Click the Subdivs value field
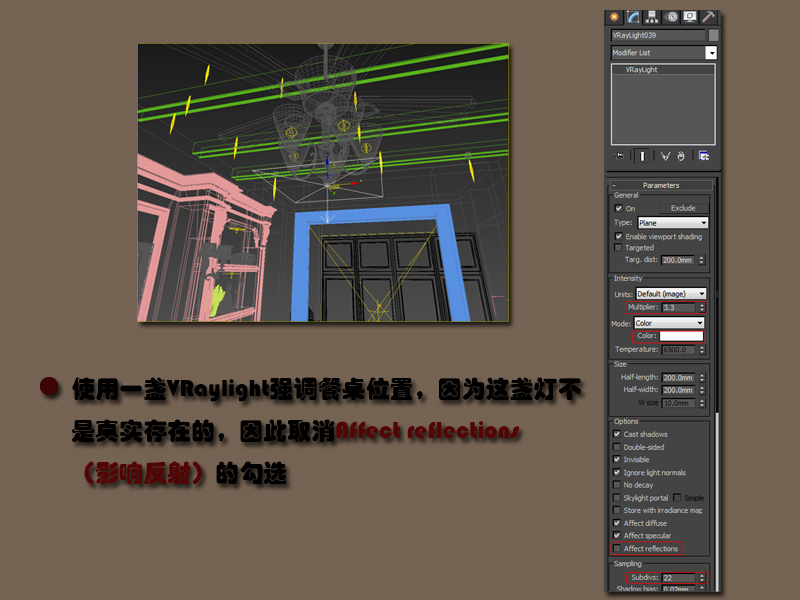Image resolution: width=800 pixels, height=600 pixels. [x=679, y=578]
